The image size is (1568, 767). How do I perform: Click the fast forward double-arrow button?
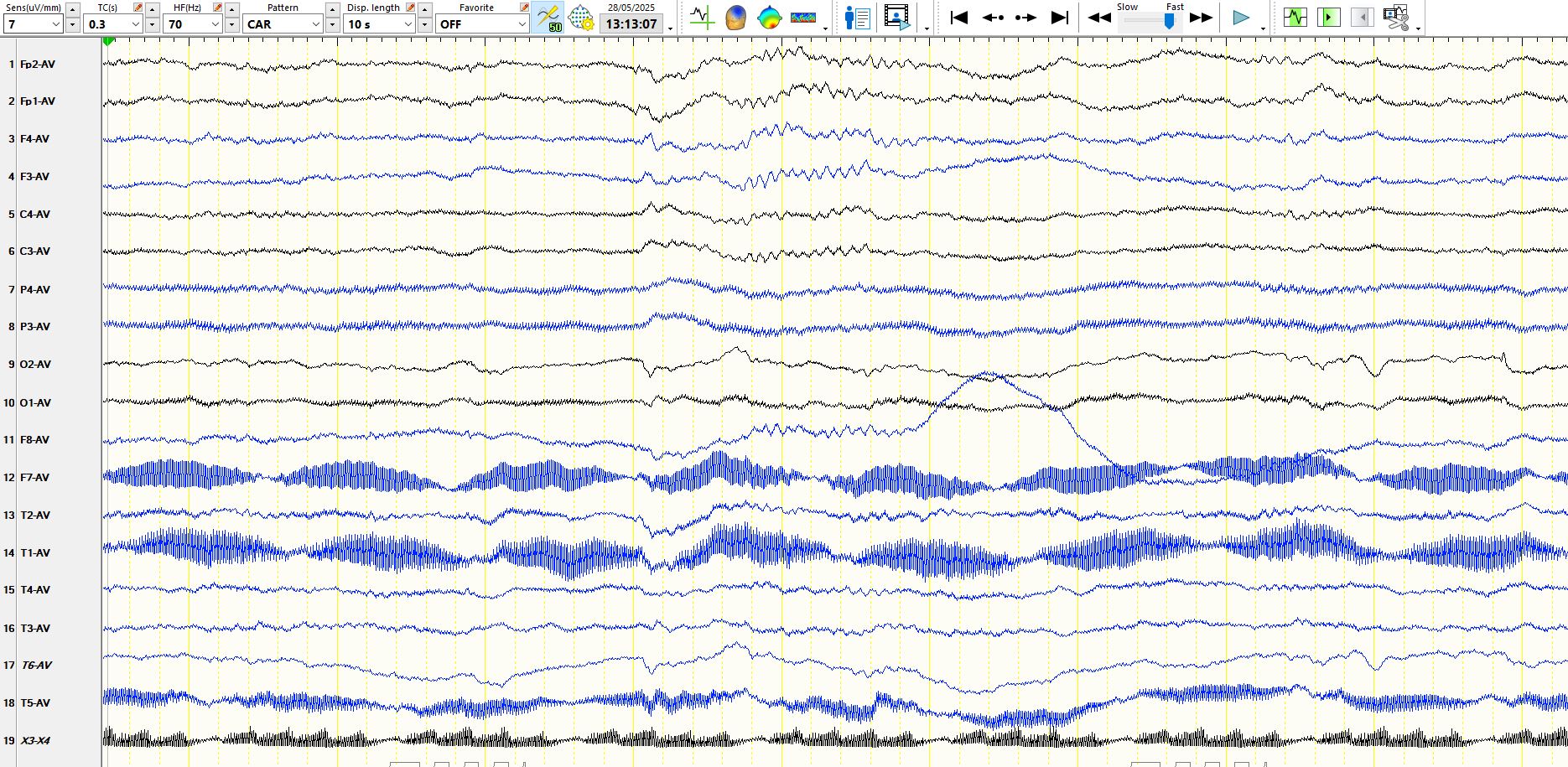[1201, 18]
